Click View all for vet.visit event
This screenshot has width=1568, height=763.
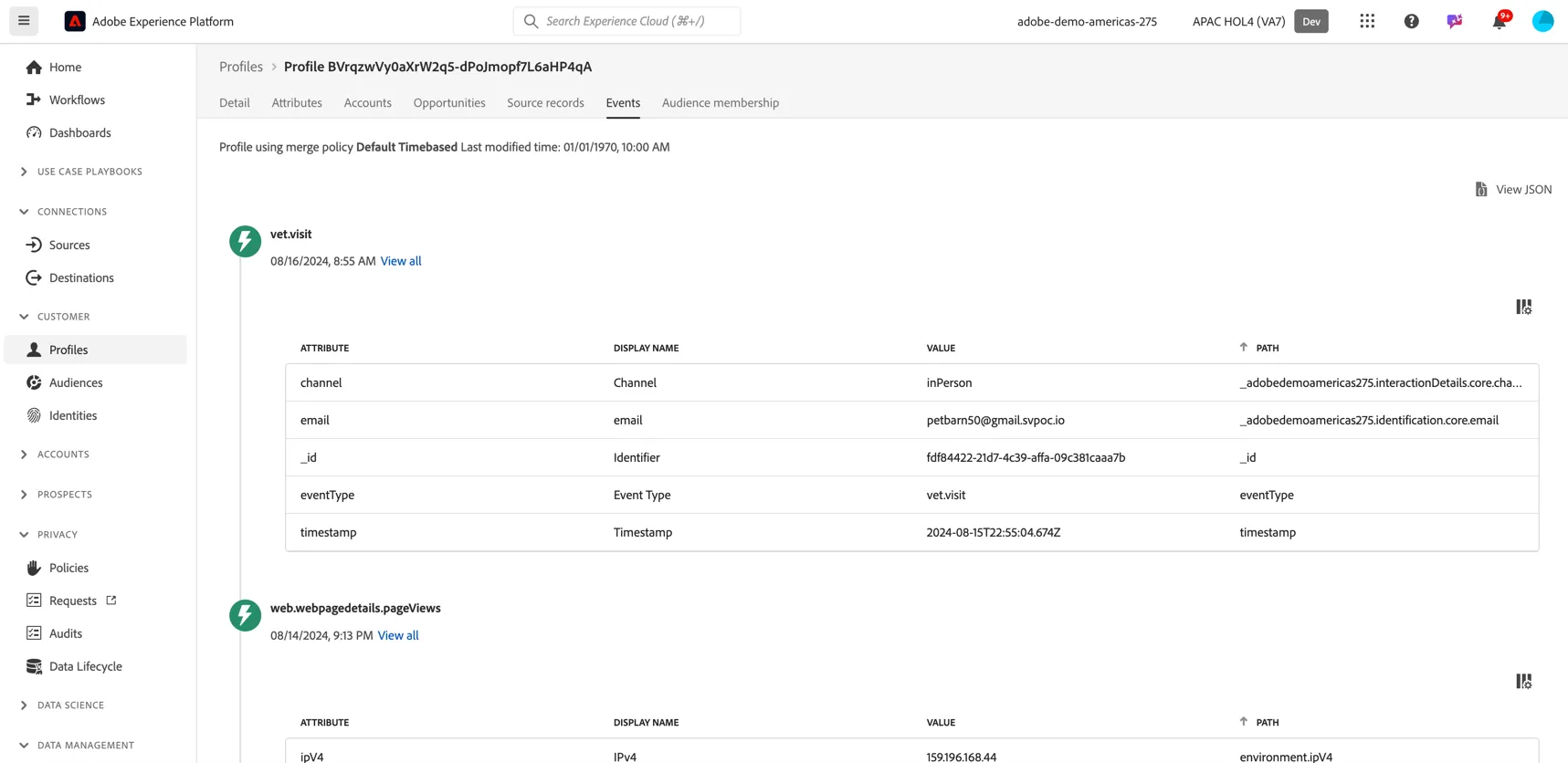tap(401, 261)
